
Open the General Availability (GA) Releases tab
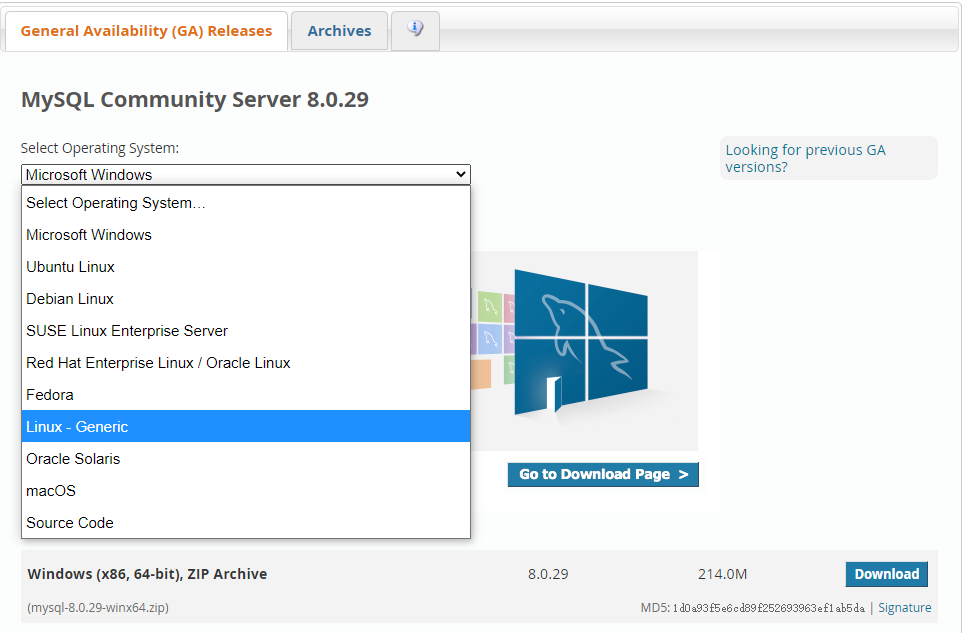[x=146, y=31]
